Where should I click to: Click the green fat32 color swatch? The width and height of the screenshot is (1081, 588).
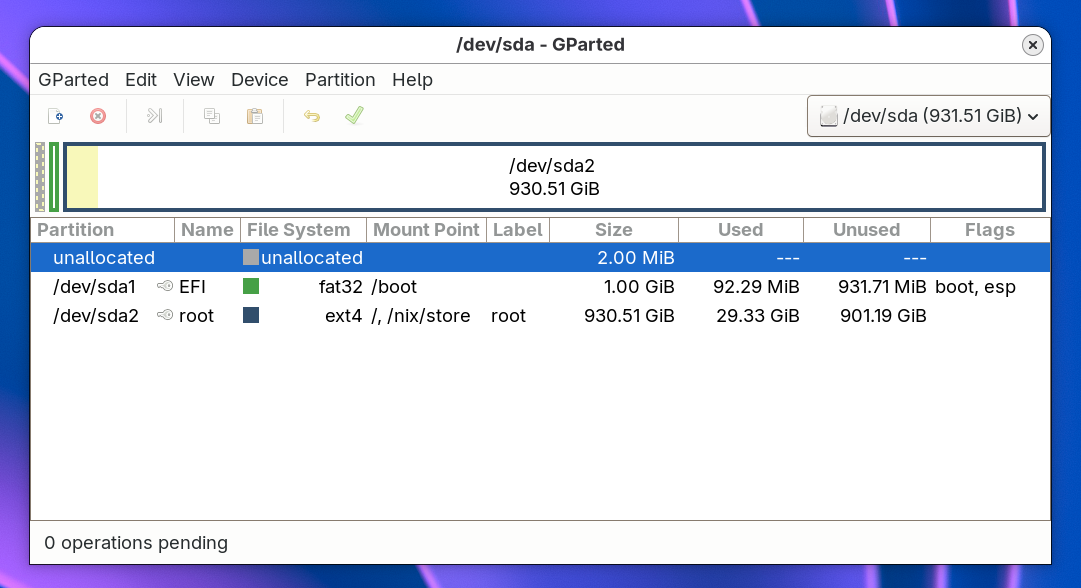pyautogui.click(x=251, y=287)
